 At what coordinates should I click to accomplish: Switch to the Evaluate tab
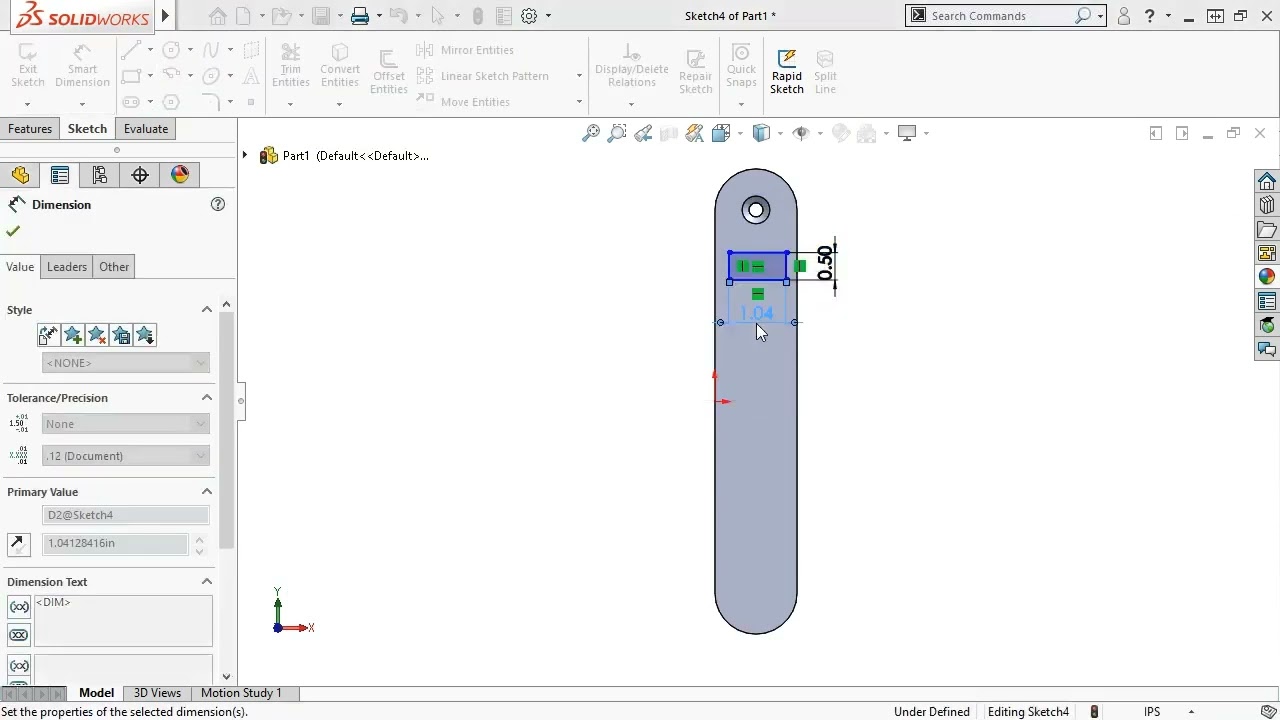[146, 129]
